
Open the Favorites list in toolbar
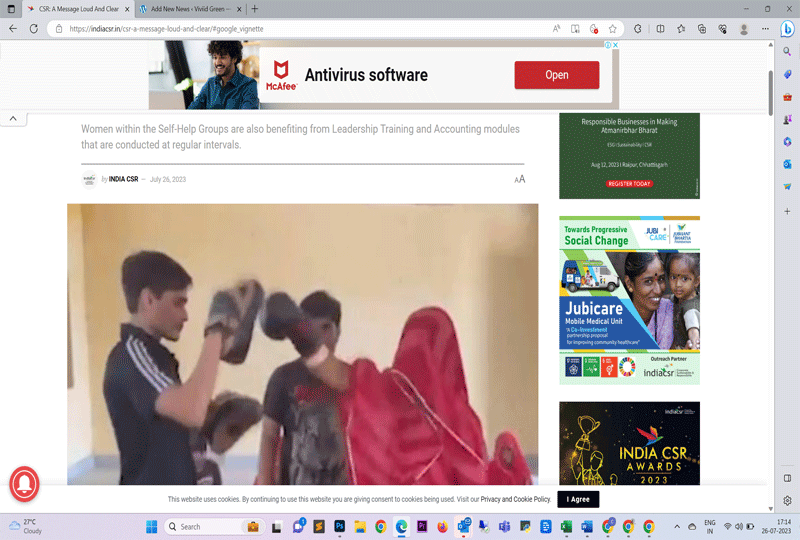pos(681,29)
